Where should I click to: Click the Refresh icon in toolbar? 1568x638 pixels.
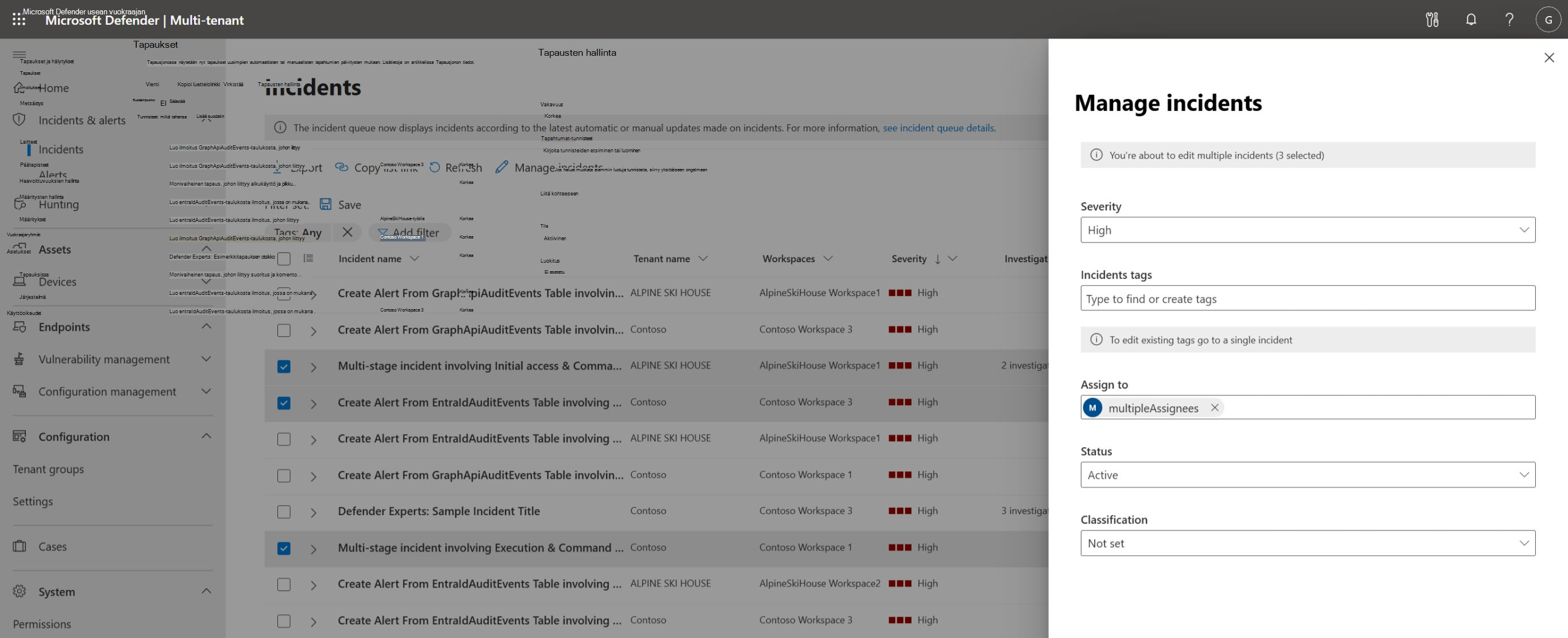point(435,167)
